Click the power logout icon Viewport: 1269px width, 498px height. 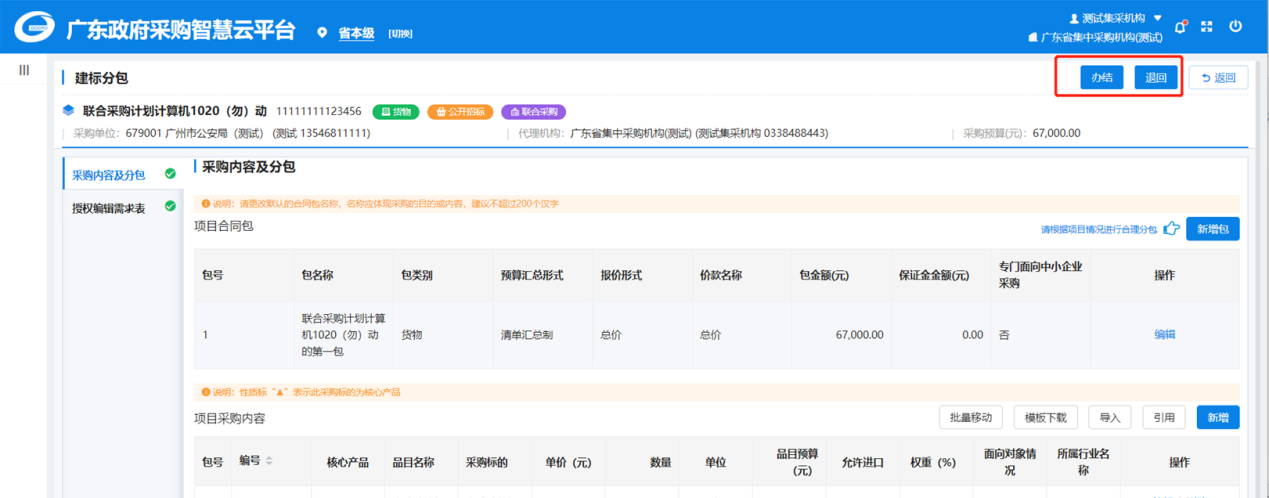(1236, 27)
